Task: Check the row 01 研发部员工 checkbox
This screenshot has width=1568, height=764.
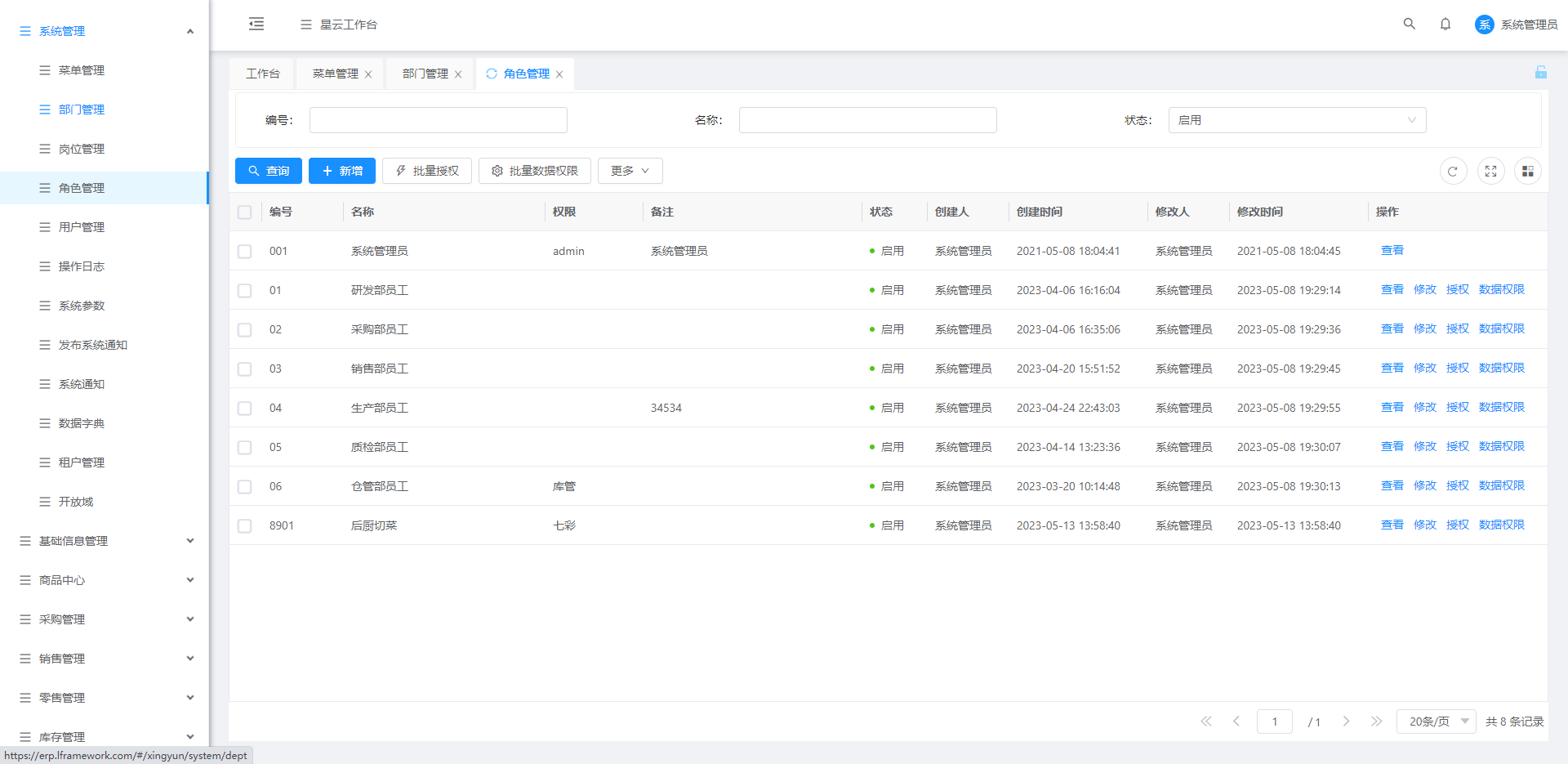Action: (x=244, y=291)
